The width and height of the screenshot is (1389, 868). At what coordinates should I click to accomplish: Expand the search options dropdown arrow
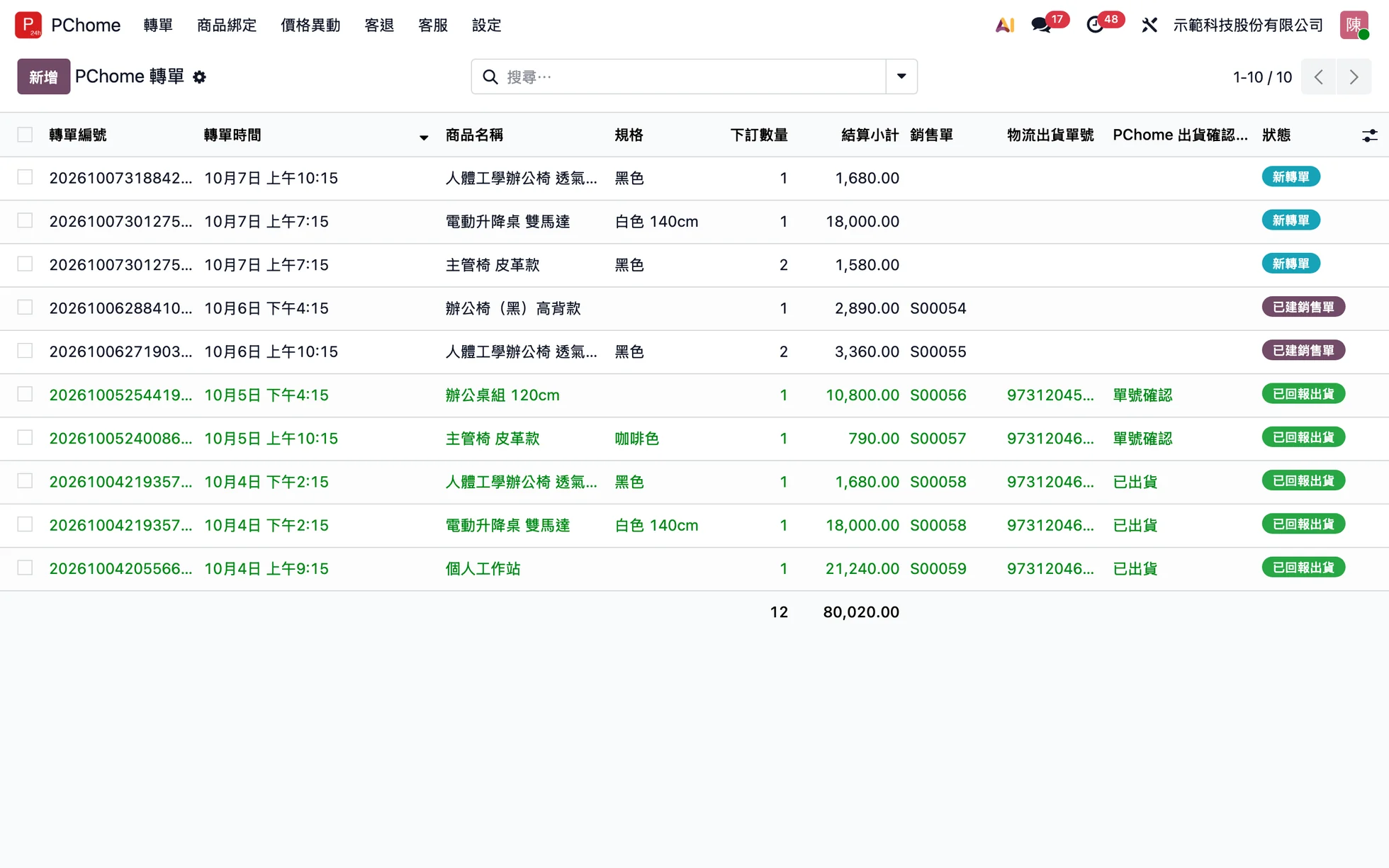pyautogui.click(x=901, y=77)
